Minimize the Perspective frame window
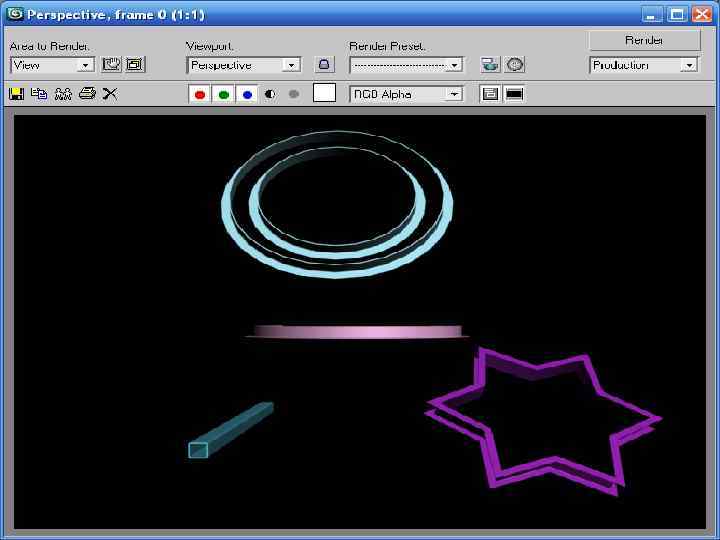720x540 pixels. click(x=652, y=15)
